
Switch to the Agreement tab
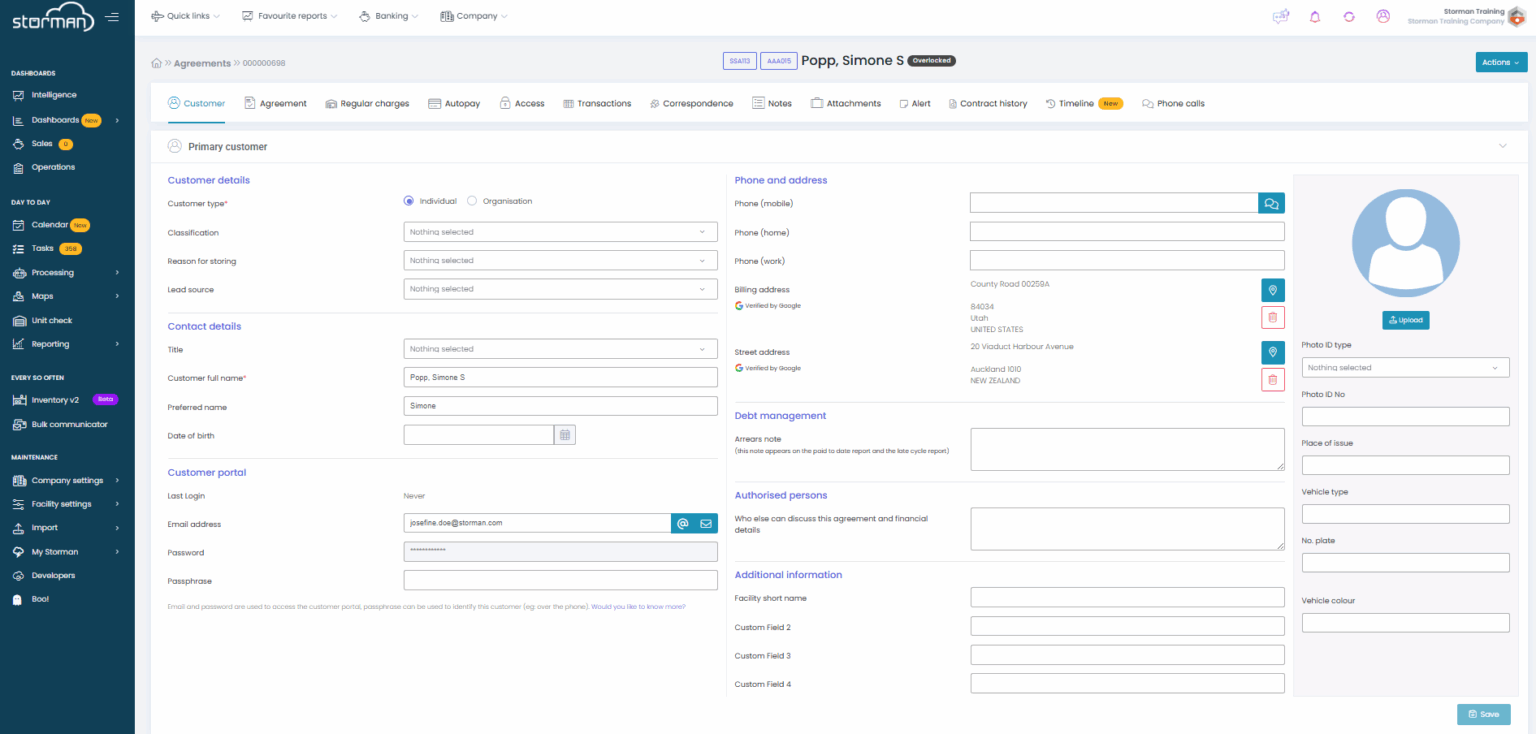click(275, 103)
